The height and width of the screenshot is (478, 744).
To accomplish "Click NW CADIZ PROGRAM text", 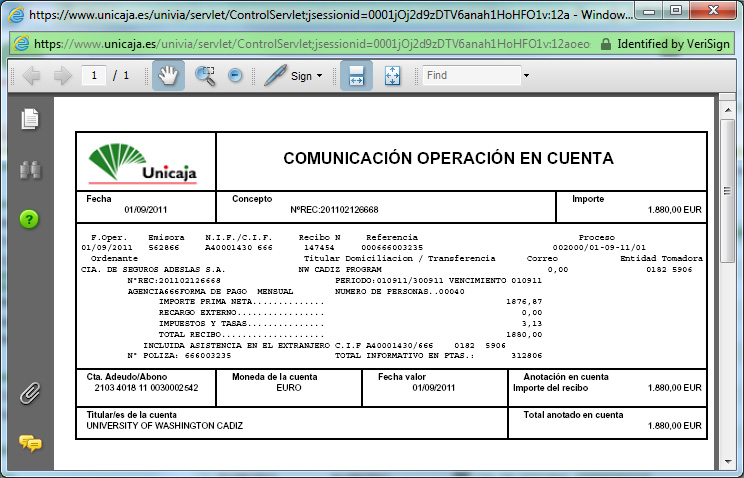I will tap(340, 270).
